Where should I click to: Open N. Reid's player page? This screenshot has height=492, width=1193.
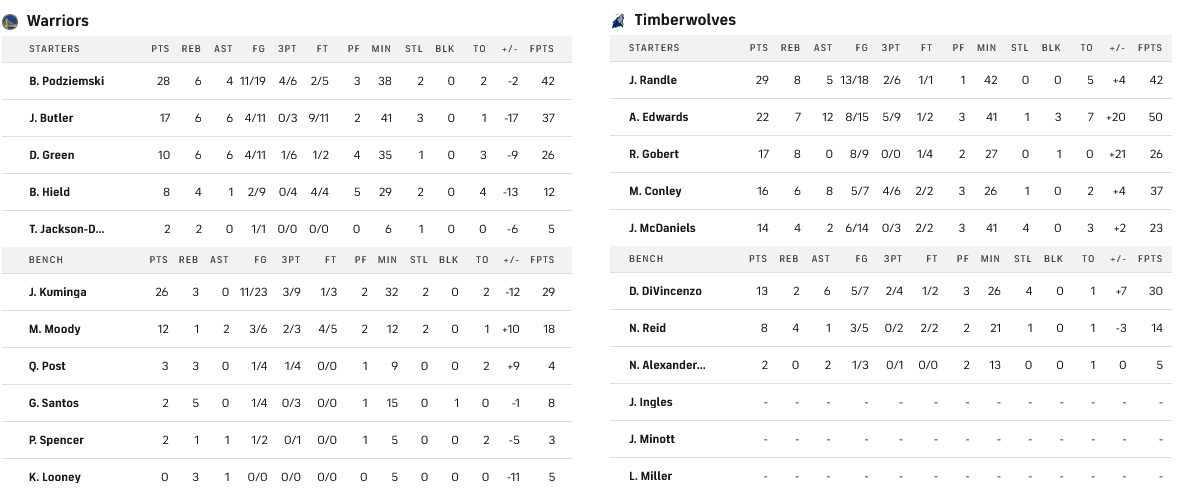[647, 328]
